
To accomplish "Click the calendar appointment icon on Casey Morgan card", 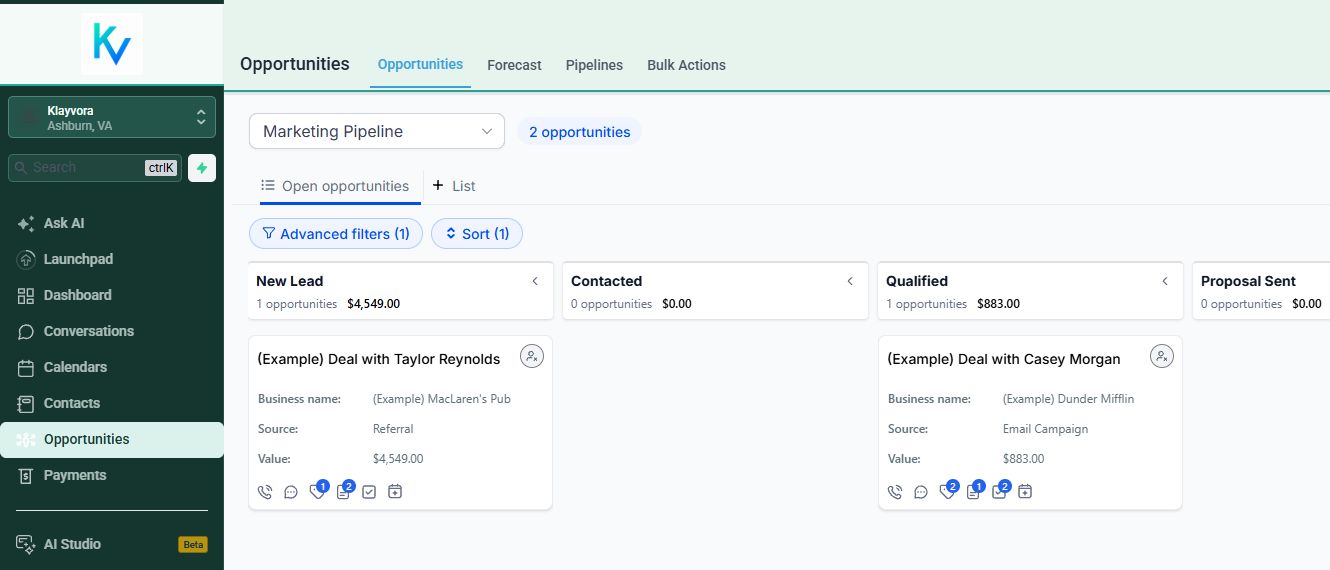I will click(1025, 492).
